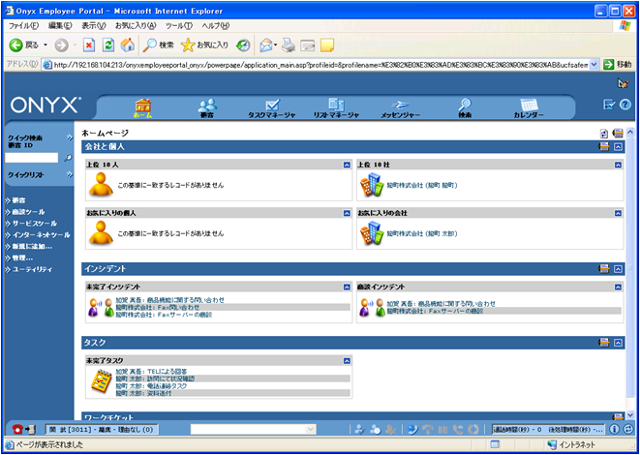Image resolution: width=640 pixels, height=455 pixels.
Task: Collapse the 上位 10 社 panel
Action: click(x=618, y=165)
